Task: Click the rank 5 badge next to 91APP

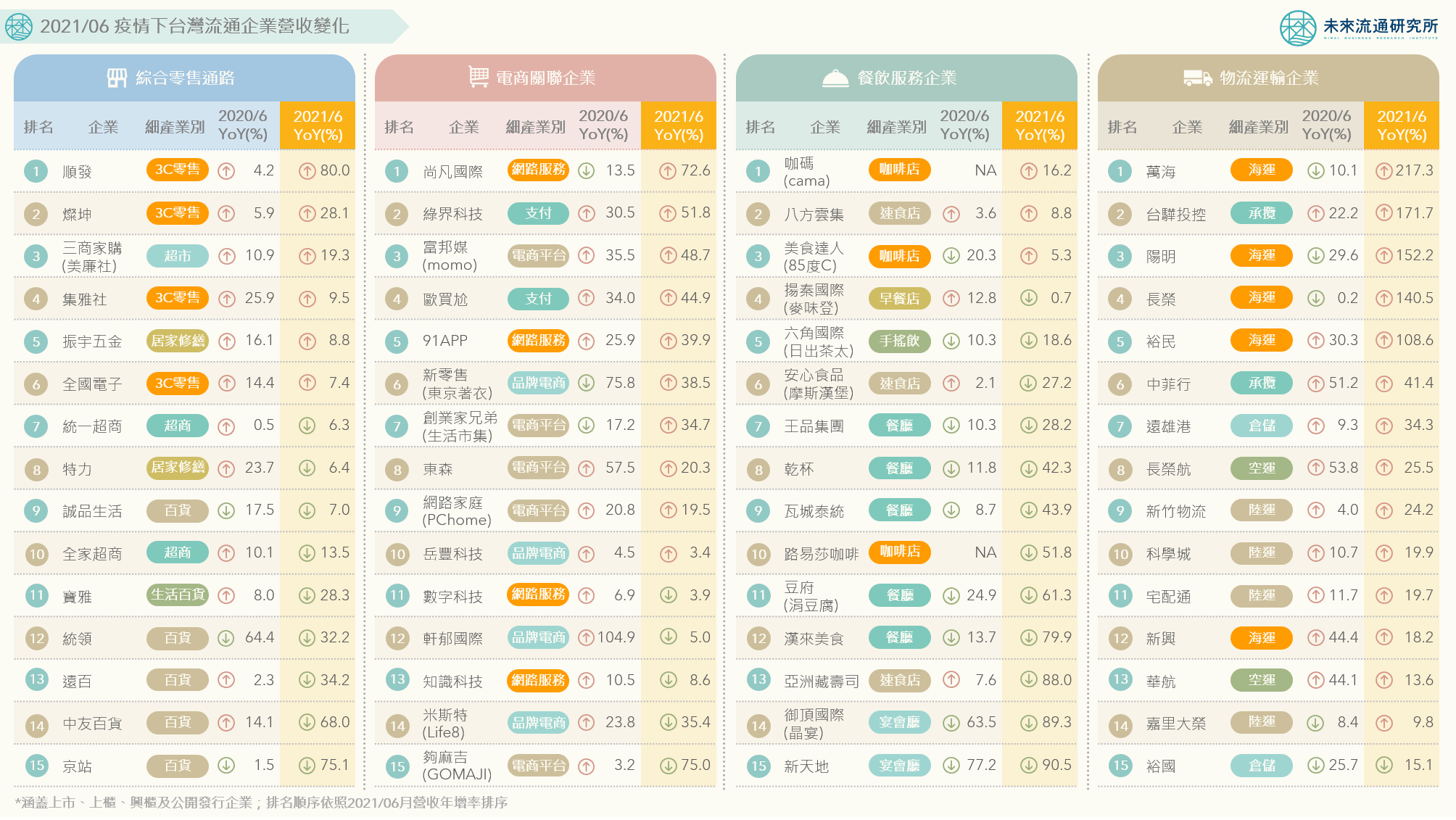Action: [397, 341]
